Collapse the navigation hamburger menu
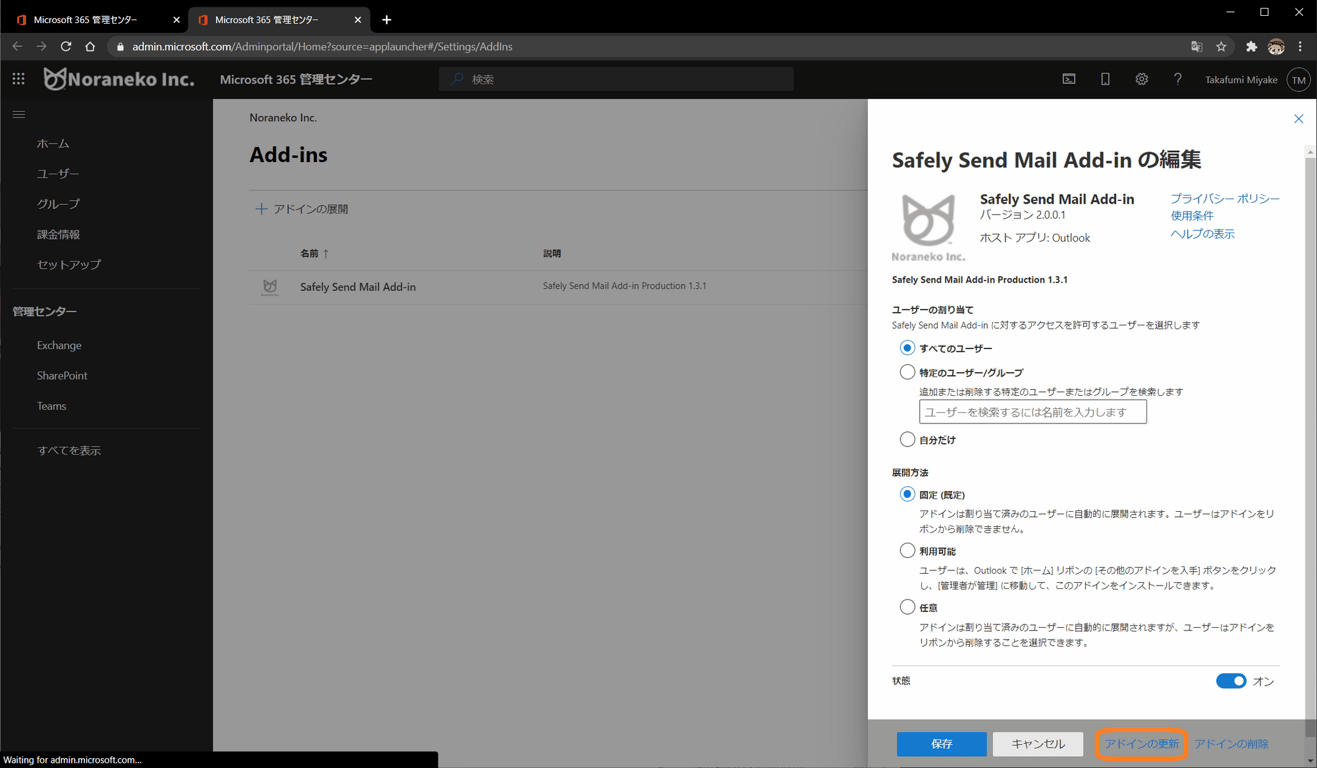Viewport: 1317px width, 768px height. pyautogui.click(x=19, y=115)
